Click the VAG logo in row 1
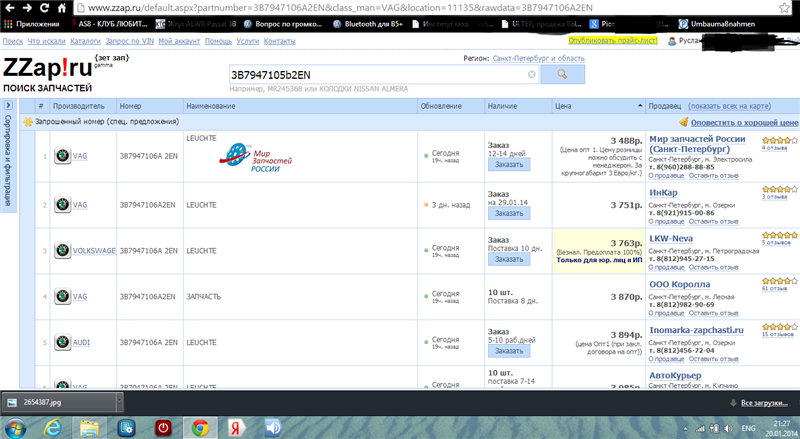 click(x=62, y=156)
